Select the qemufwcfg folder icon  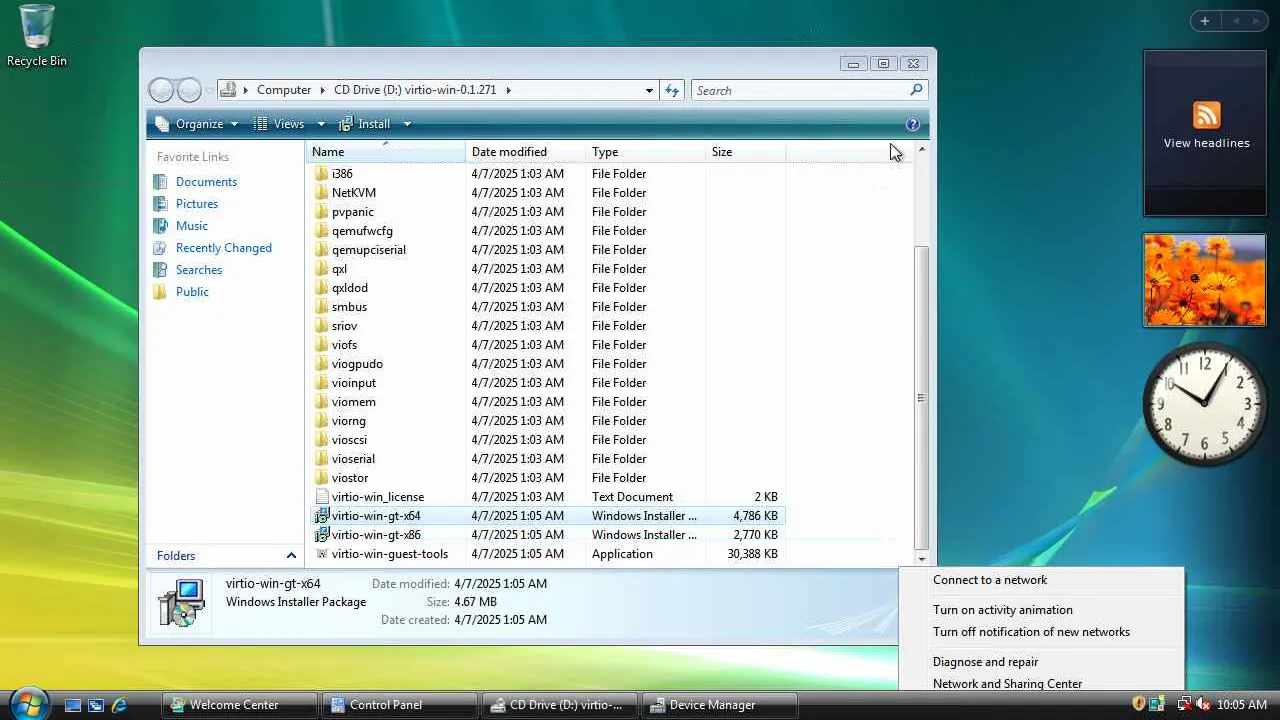pos(321,231)
